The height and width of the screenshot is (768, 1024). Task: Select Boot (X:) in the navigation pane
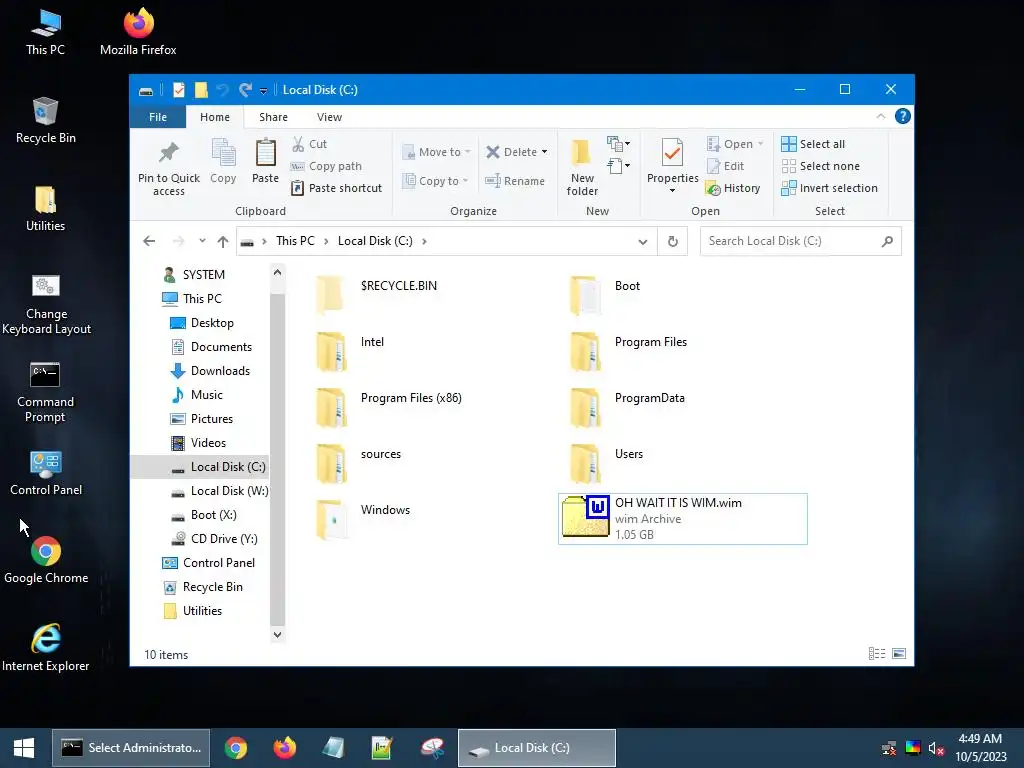pos(213,515)
